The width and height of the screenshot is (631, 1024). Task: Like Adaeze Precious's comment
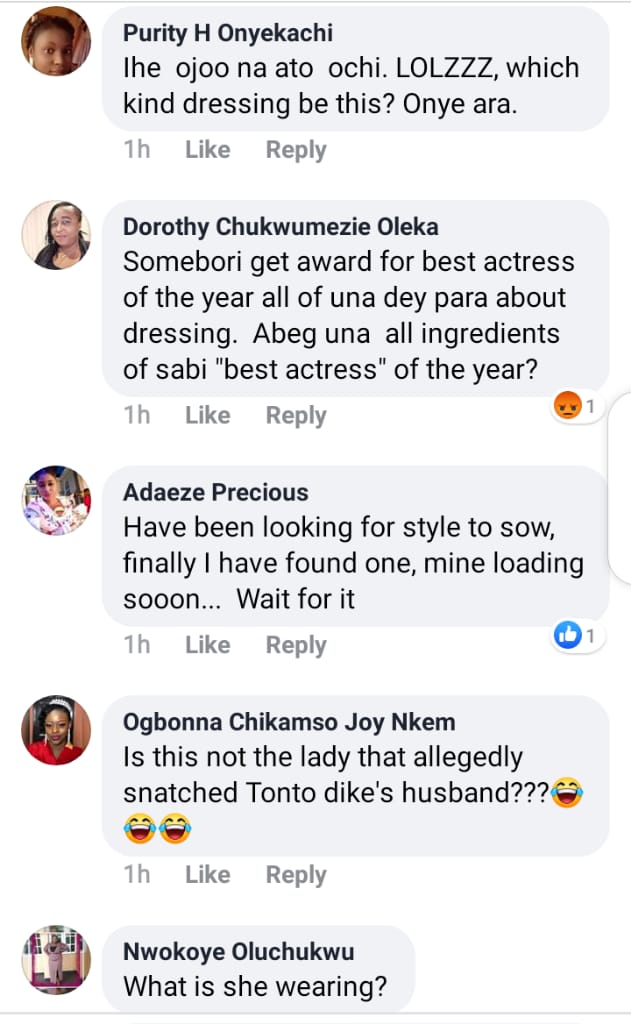[207, 645]
